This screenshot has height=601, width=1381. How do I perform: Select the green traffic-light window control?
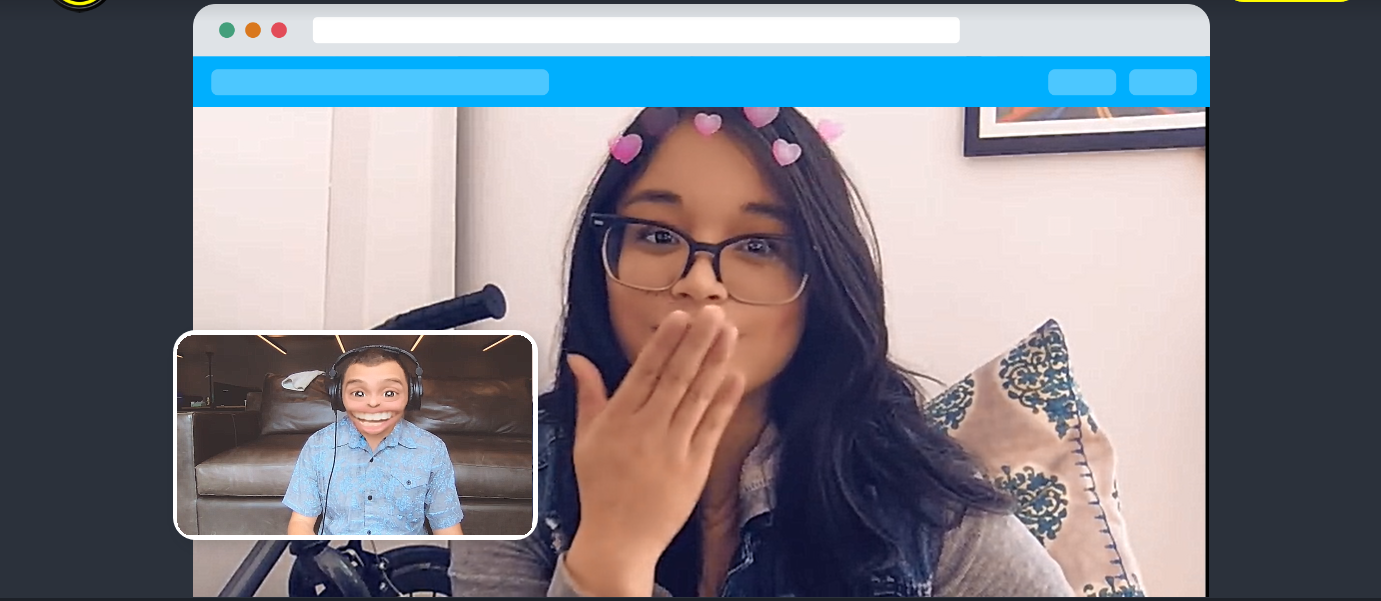(226, 30)
